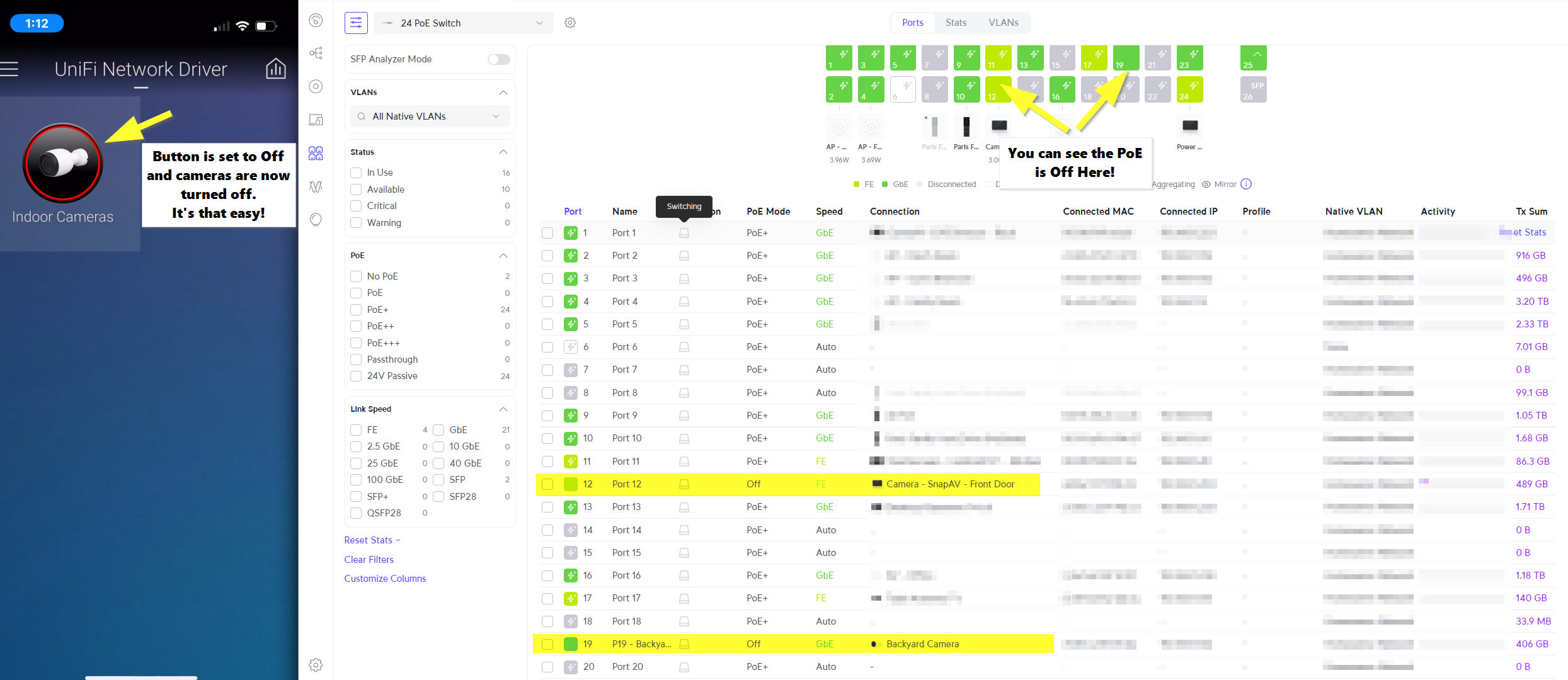This screenshot has width=1568, height=680.
Task: Check the GbE link speed filter
Action: point(438,430)
